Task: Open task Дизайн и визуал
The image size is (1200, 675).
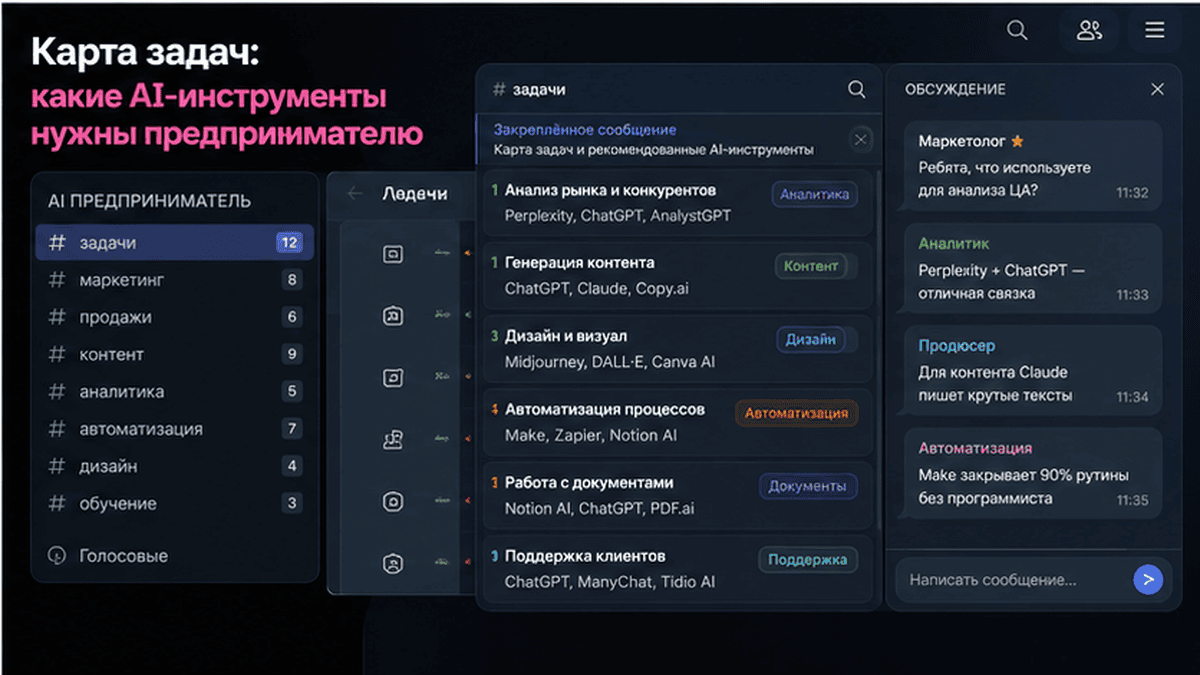Action: [x=678, y=349]
